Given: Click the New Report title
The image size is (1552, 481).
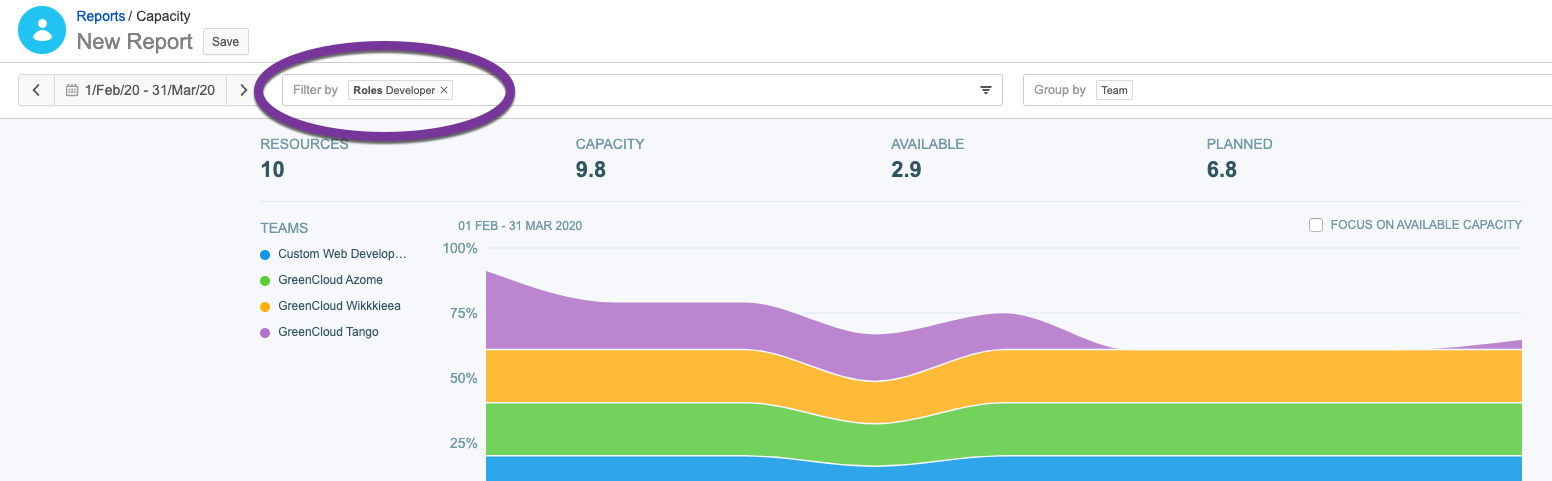Looking at the screenshot, I should point(134,41).
